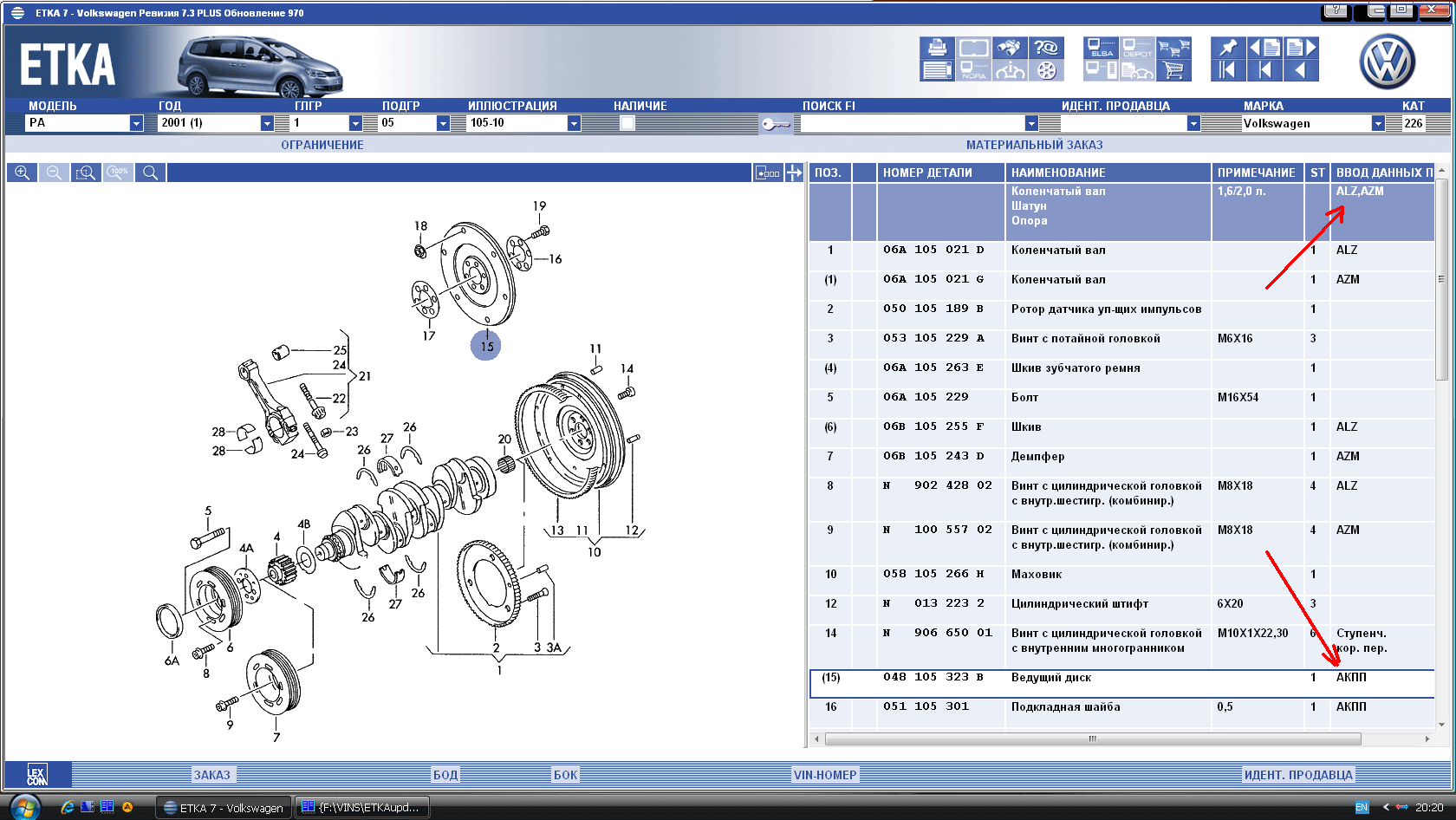
Task: Open the single shopping cart icon
Action: point(1173,70)
